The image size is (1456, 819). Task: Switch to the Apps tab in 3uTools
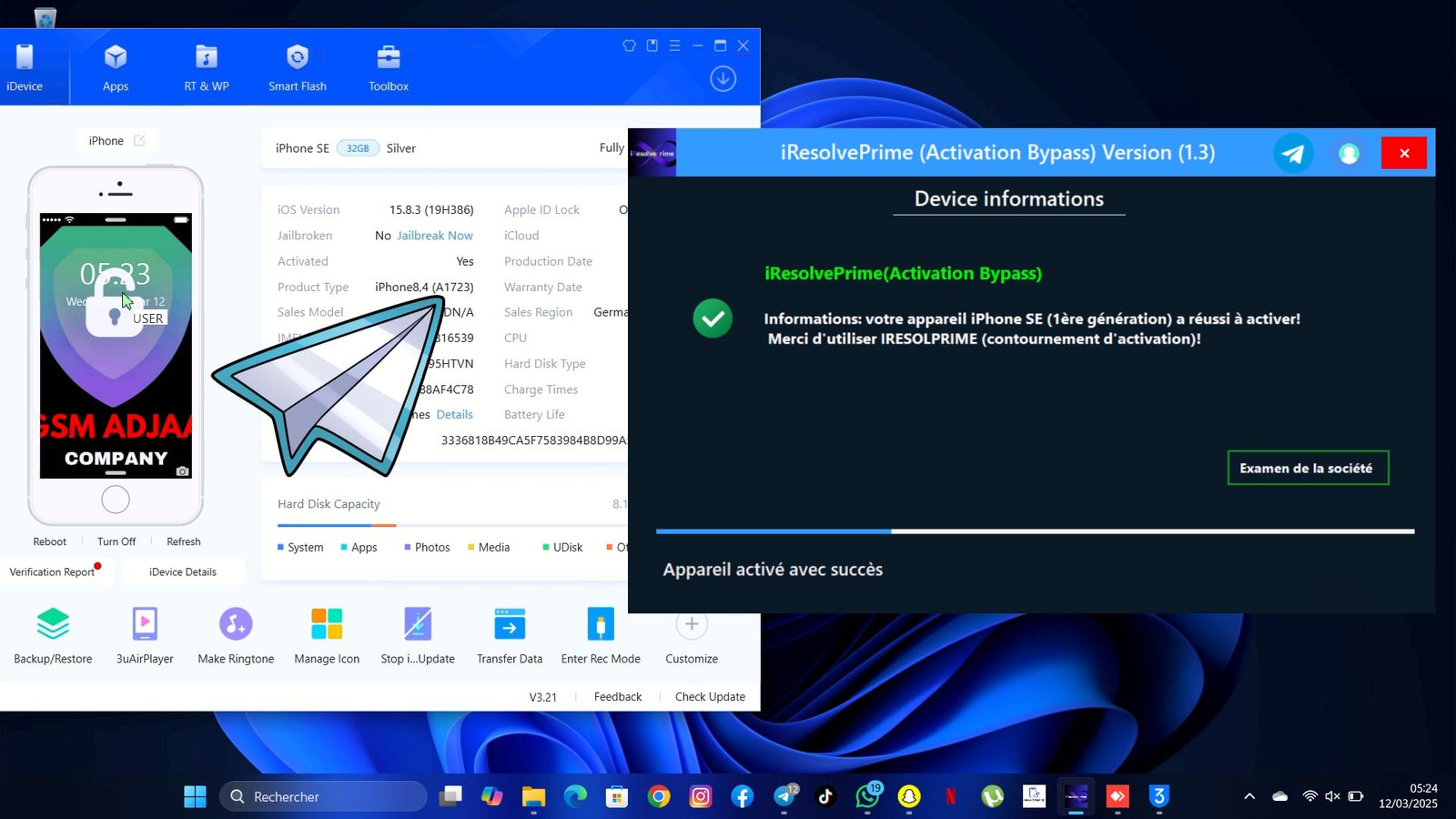pos(116,67)
